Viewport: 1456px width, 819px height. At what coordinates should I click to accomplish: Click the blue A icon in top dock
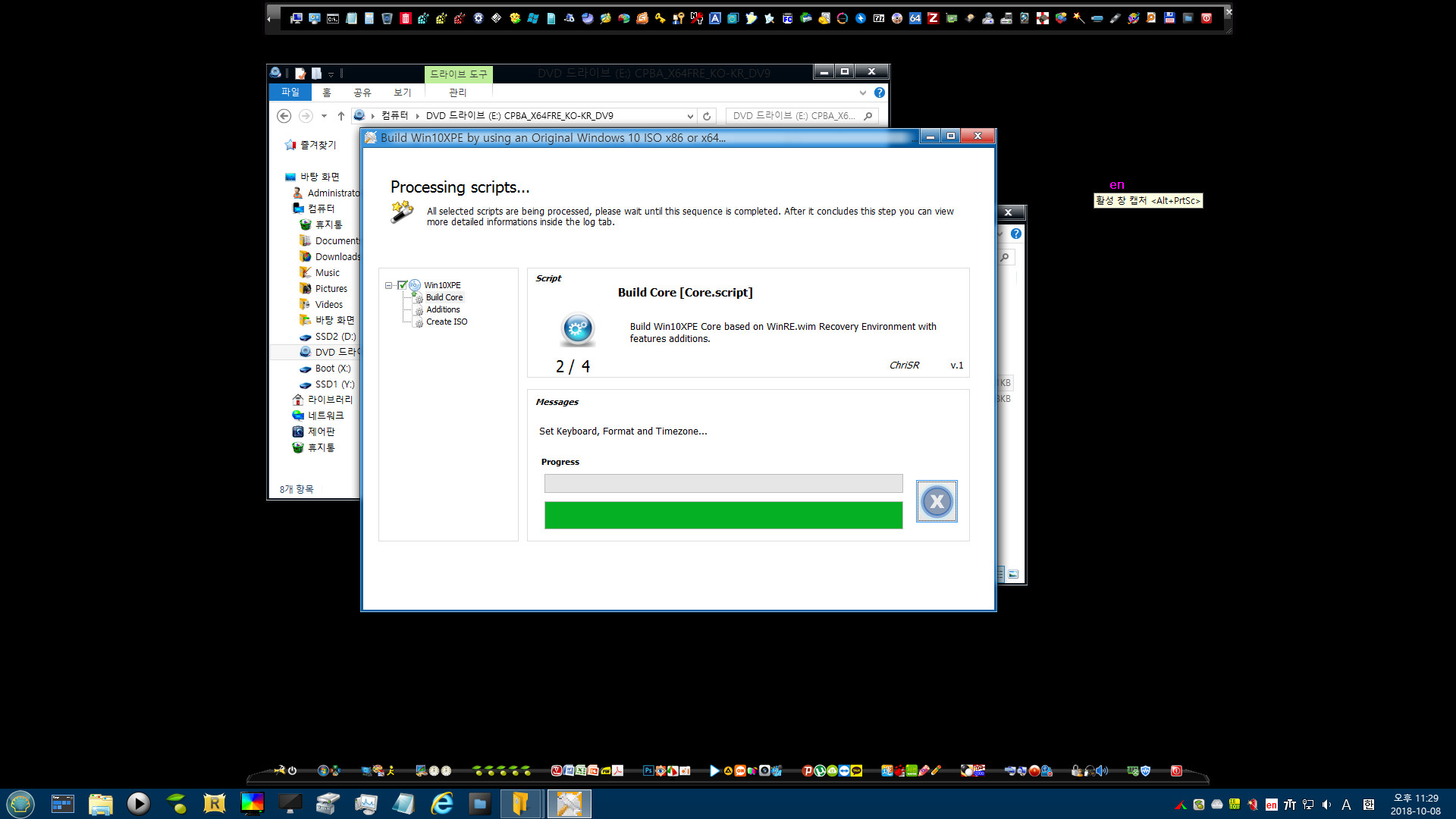click(715, 18)
